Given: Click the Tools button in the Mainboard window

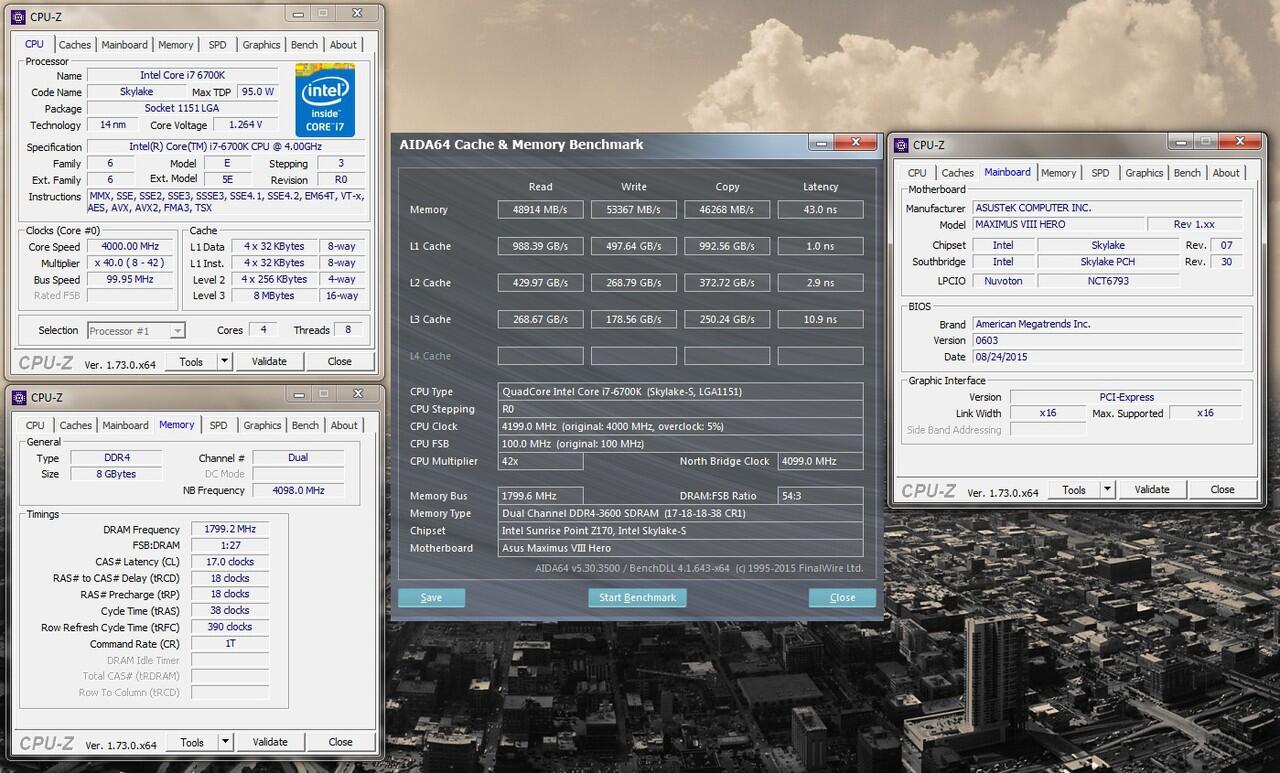Looking at the screenshot, I should tap(1074, 490).
